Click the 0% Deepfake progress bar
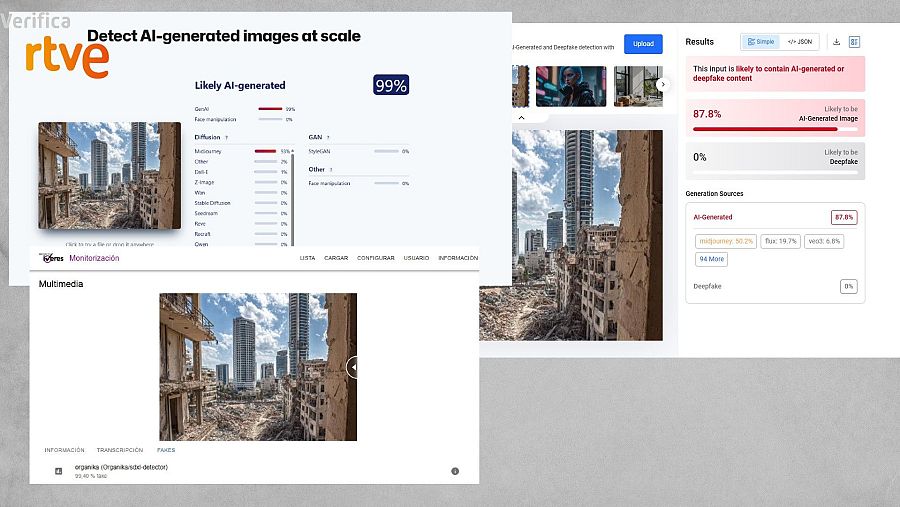This screenshot has height=507, width=900. coord(775,172)
